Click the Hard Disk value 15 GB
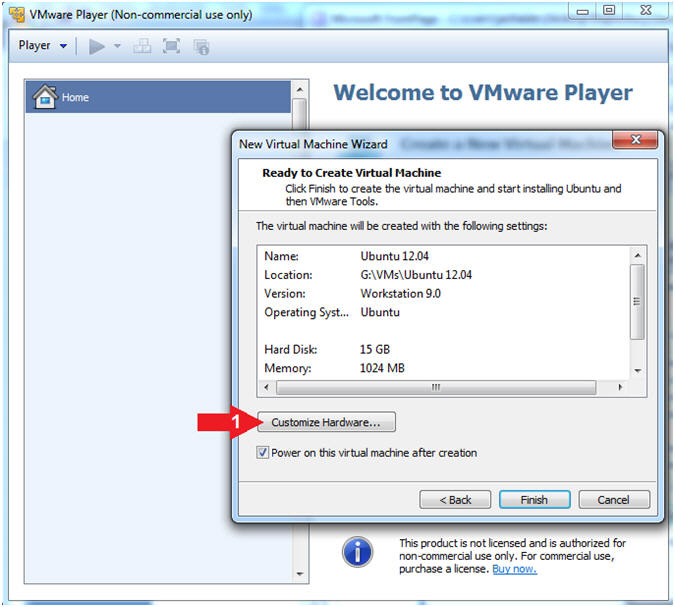The width and height of the screenshot is (675, 607). 375,349
